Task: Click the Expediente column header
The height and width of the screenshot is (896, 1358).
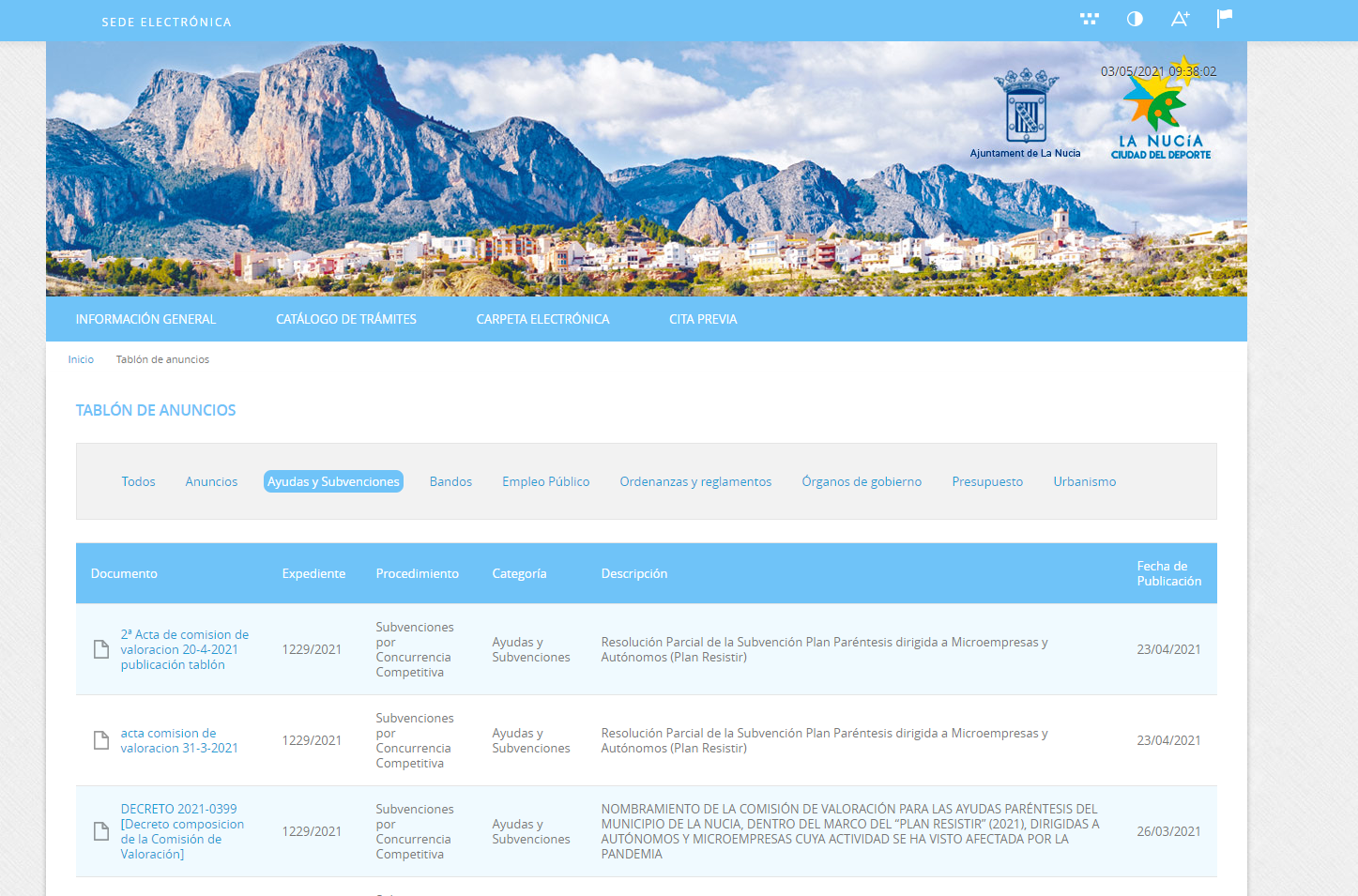Action: pos(313,573)
